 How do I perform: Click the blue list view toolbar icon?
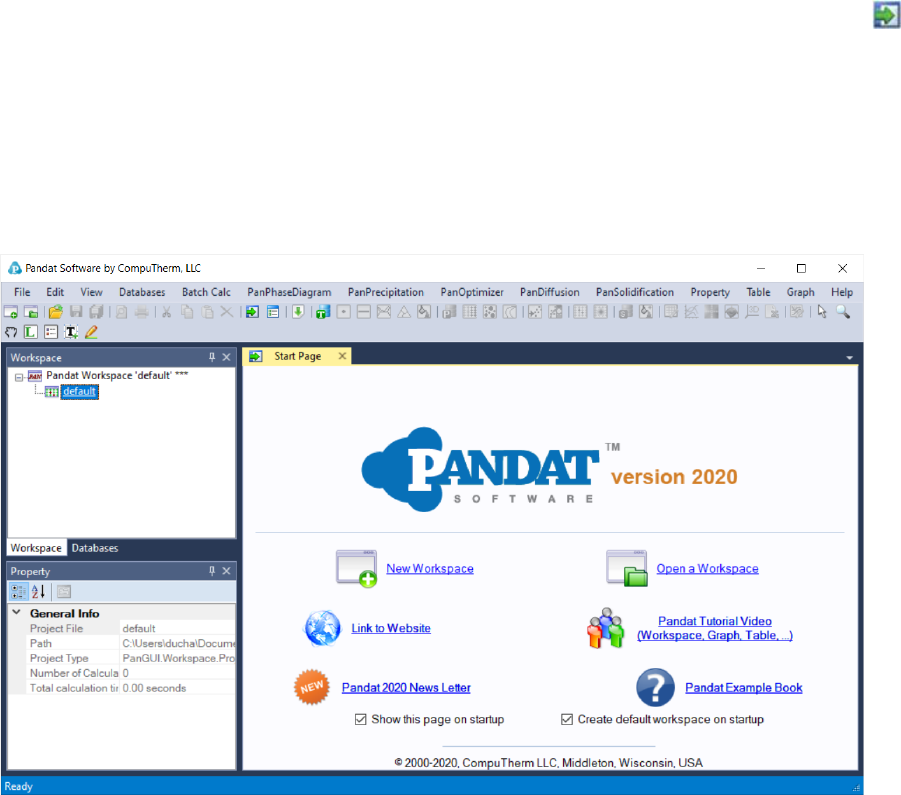[x=273, y=312]
